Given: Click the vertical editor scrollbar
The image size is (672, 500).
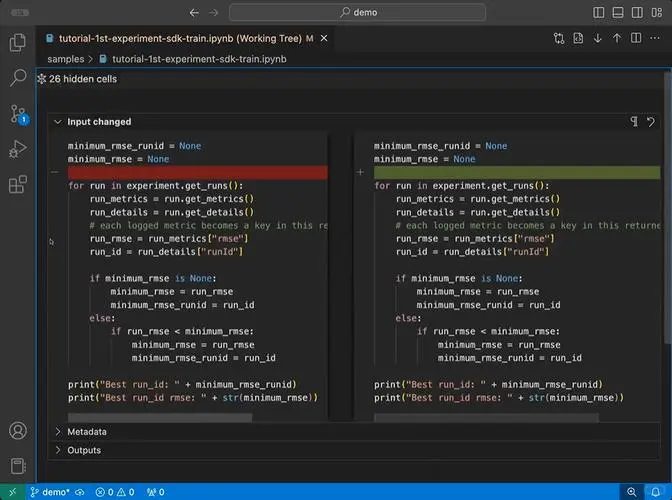Looking at the screenshot, I should [667, 207].
